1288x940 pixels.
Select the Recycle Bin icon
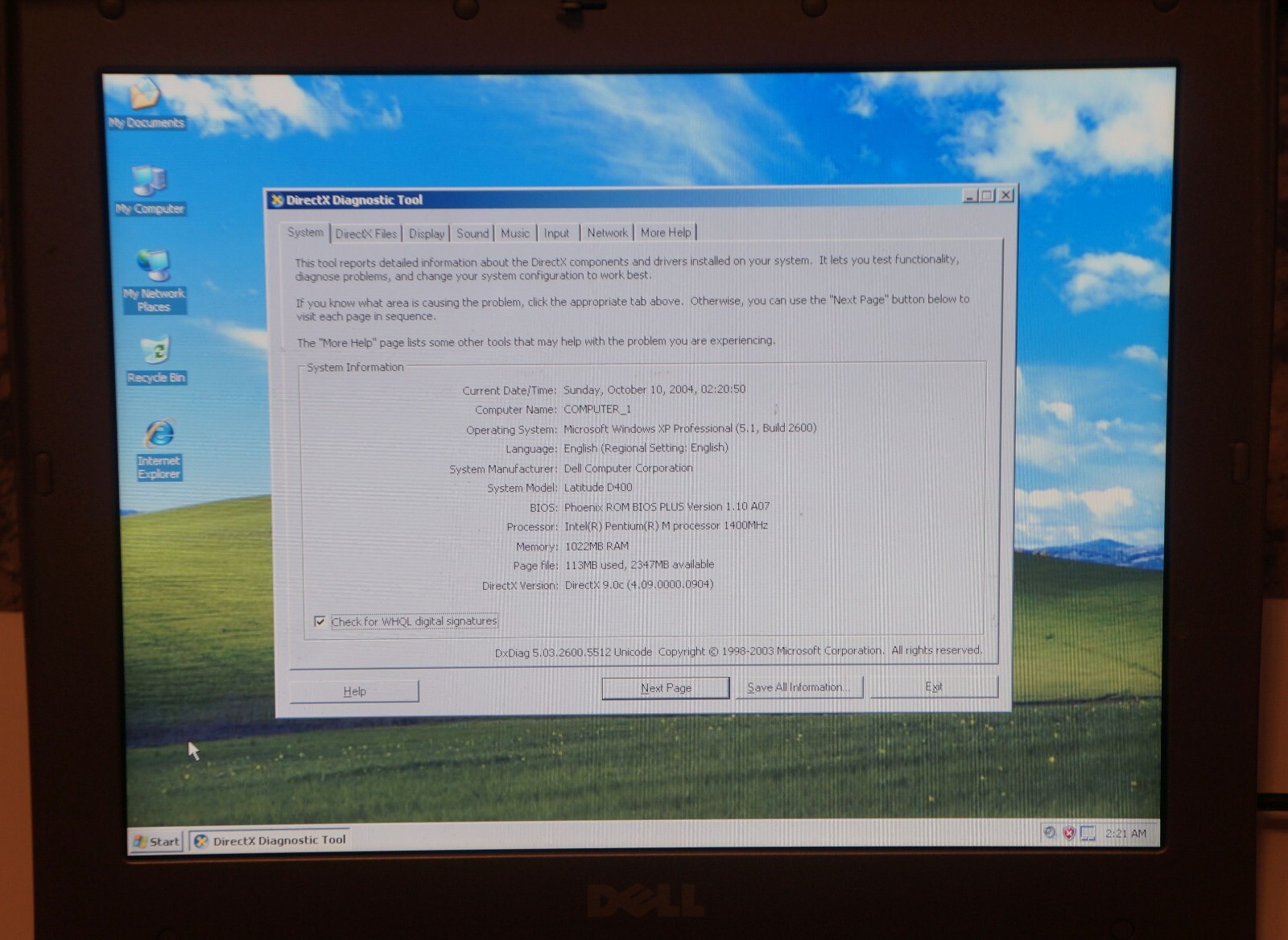pyautogui.click(x=156, y=360)
